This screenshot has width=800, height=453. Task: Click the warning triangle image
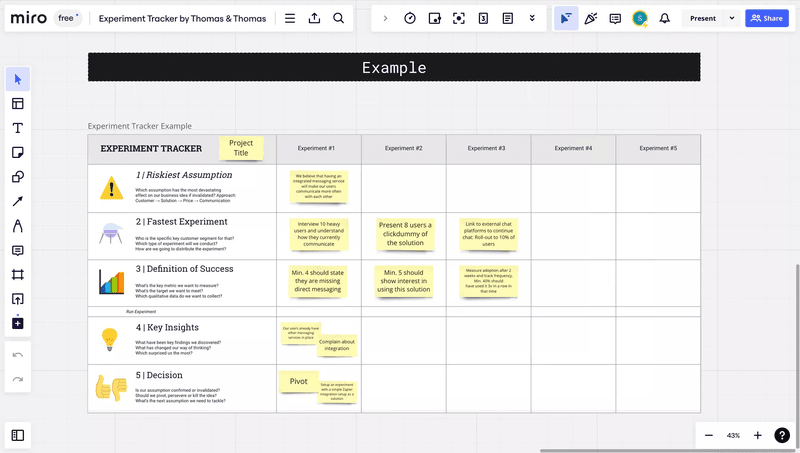pos(111,188)
